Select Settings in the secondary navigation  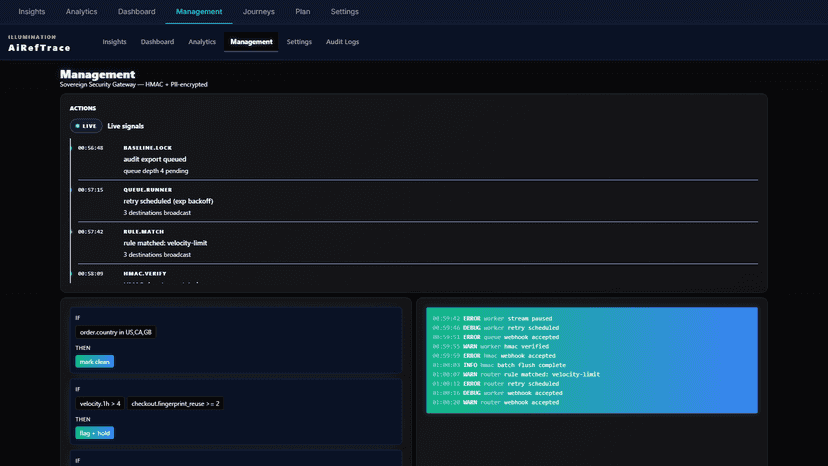click(299, 42)
